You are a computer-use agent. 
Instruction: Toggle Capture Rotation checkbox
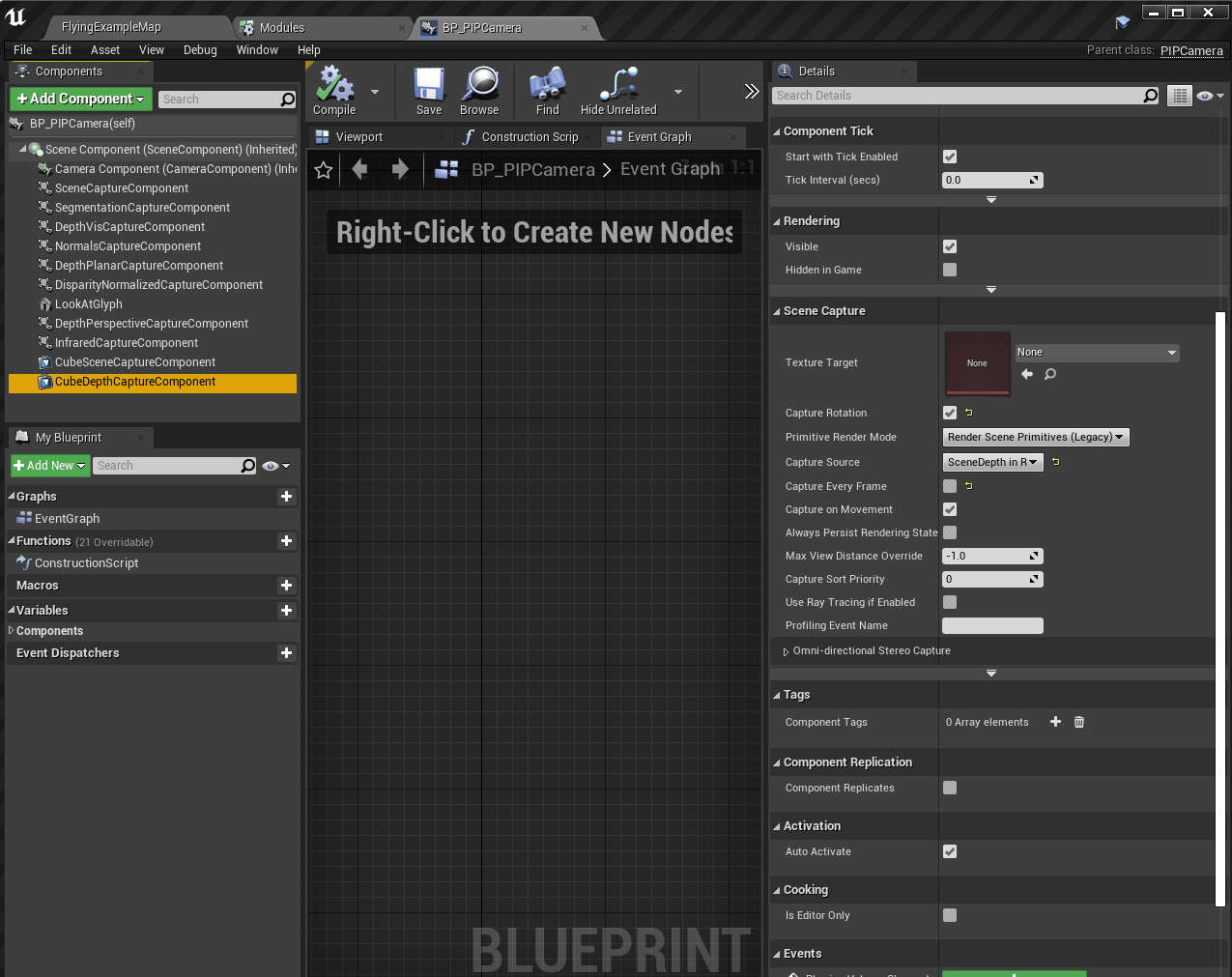coord(950,413)
